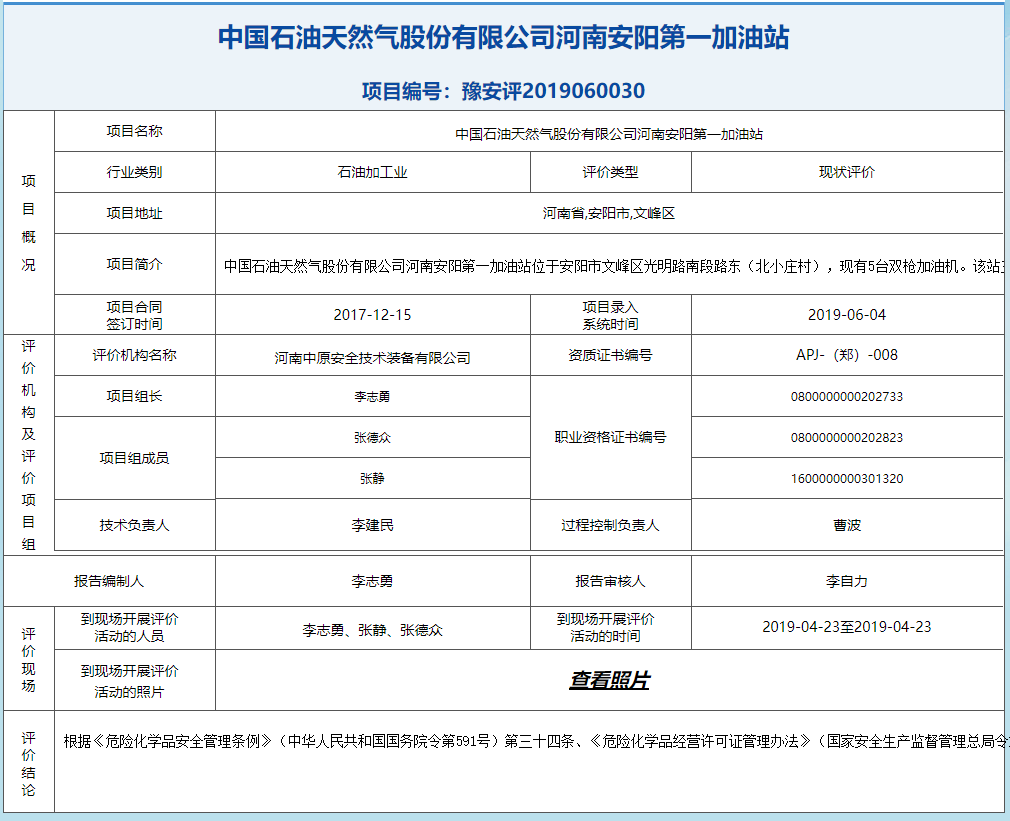Select the 评价结论 section header
Image resolution: width=1010 pixels, height=821 pixels.
28,764
